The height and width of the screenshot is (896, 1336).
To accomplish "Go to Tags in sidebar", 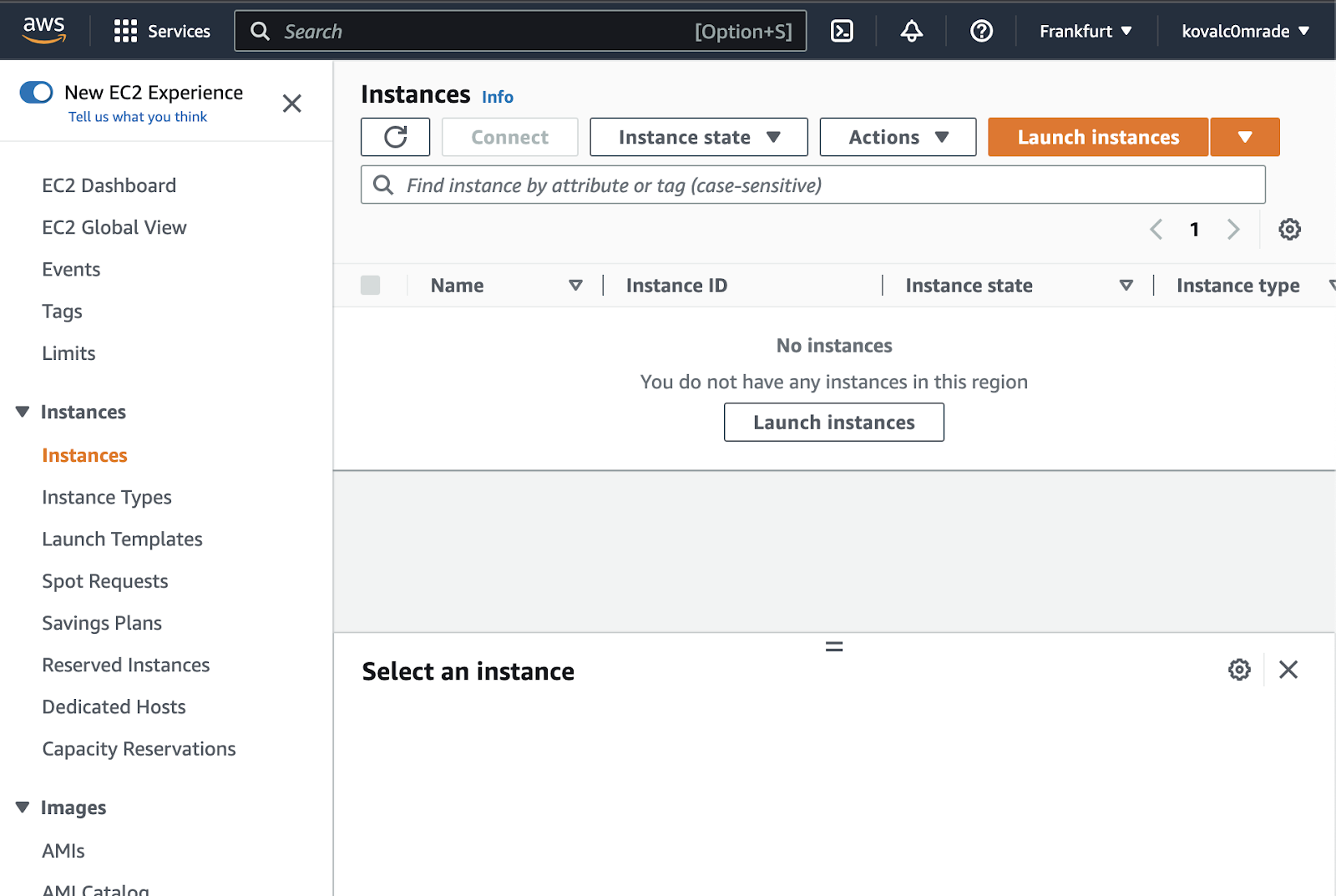I will tap(62, 311).
